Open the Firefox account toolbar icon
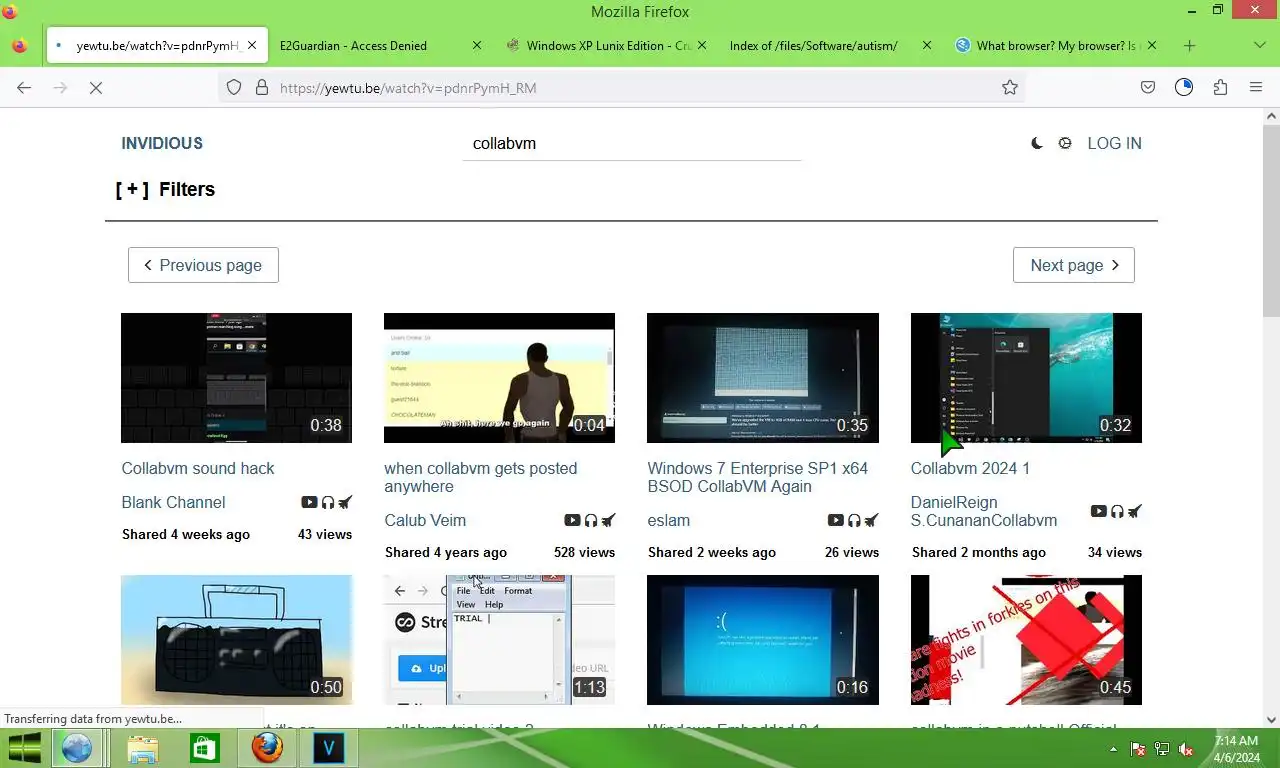This screenshot has width=1280, height=768. click(1184, 88)
